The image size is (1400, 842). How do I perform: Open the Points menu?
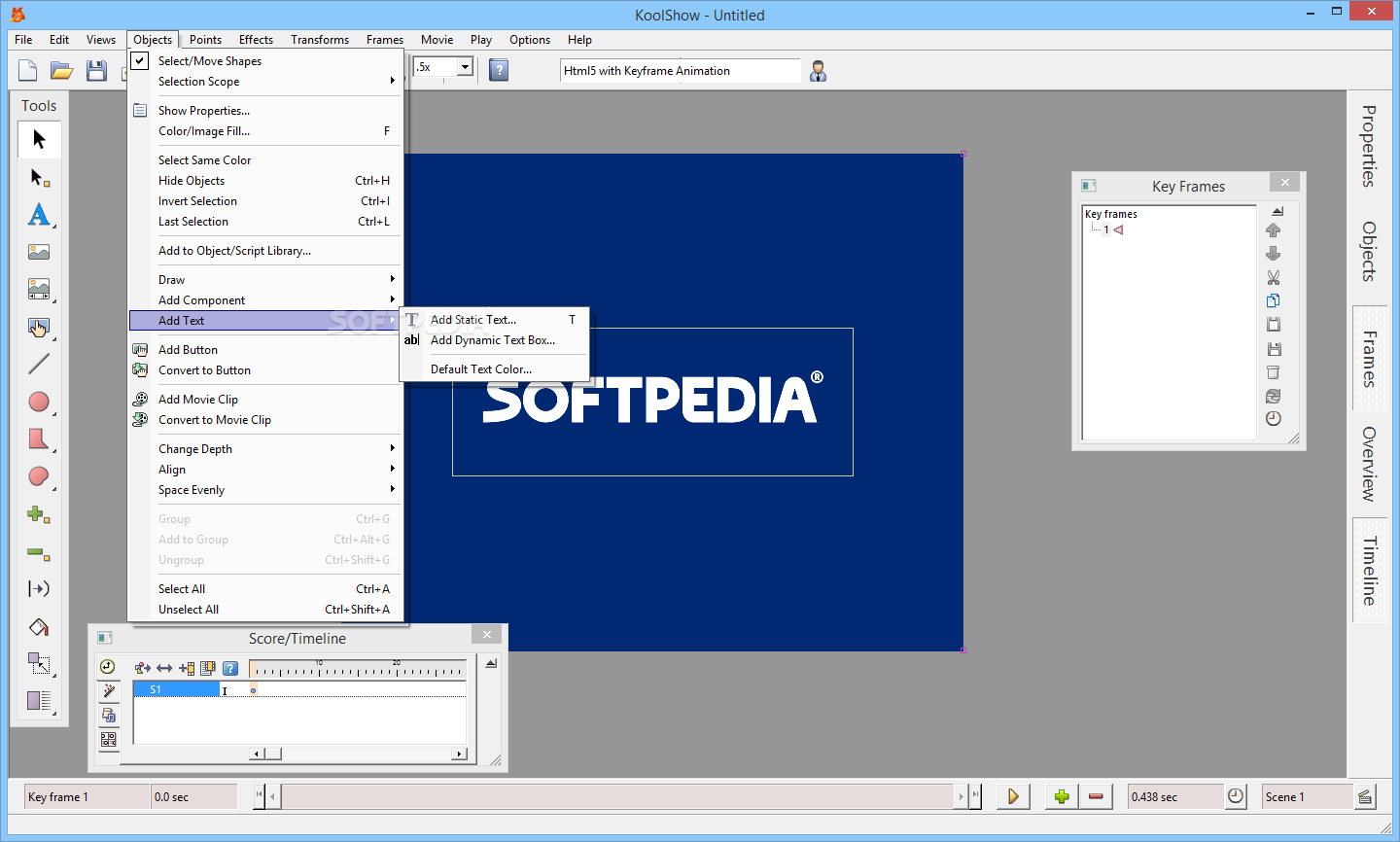[x=205, y=40]
